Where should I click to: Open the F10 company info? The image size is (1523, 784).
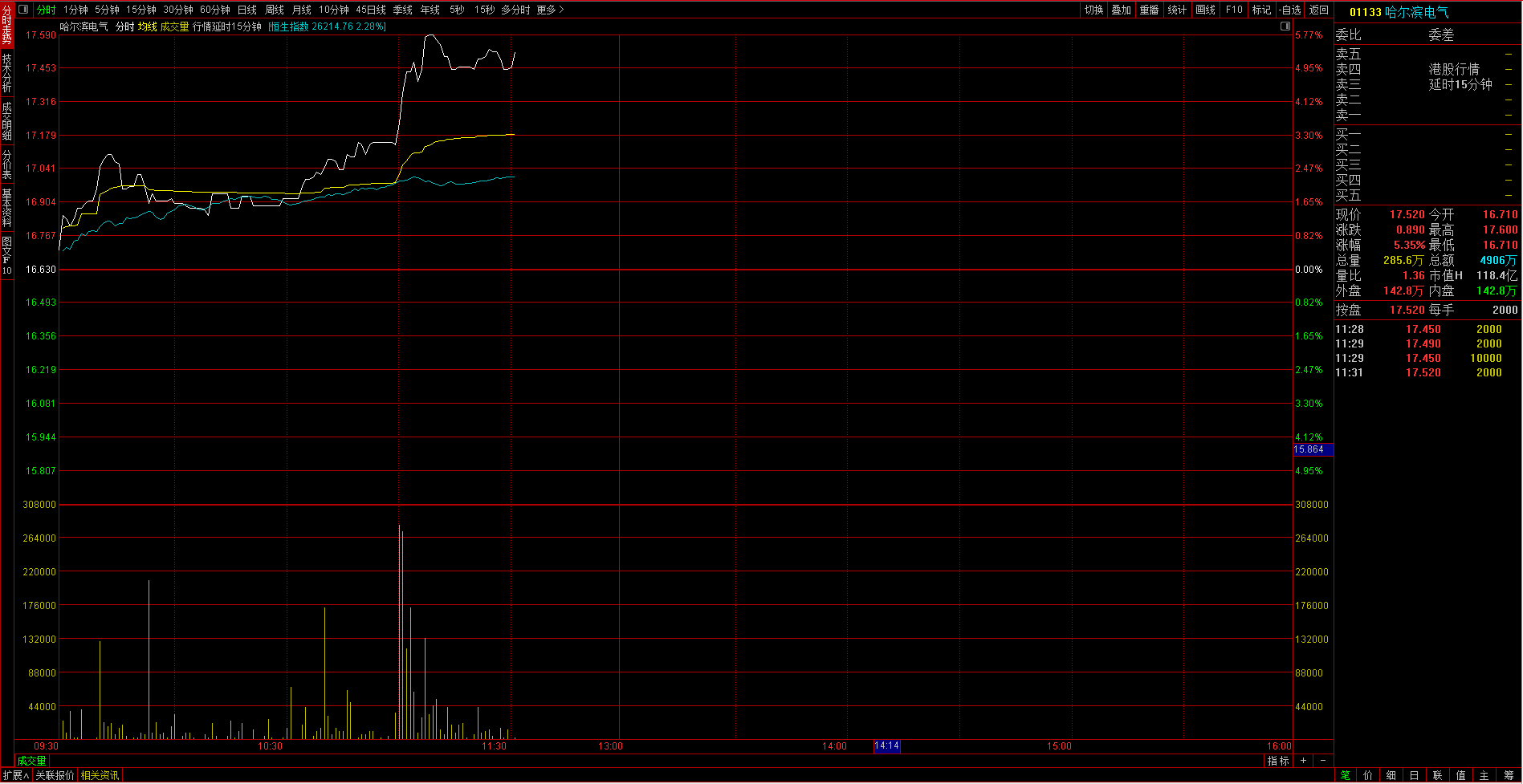coord(1234,10)
